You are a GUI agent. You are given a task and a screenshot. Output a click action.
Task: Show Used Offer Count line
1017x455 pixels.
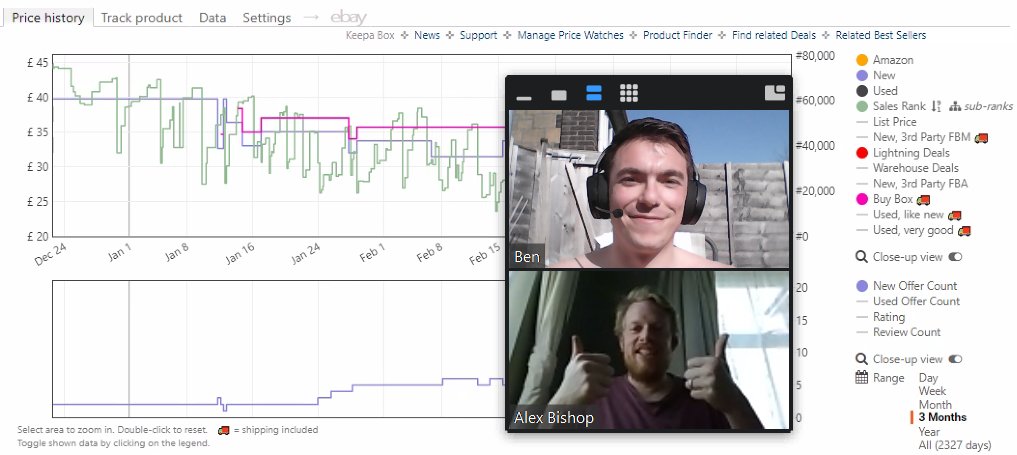pos(916,301)
